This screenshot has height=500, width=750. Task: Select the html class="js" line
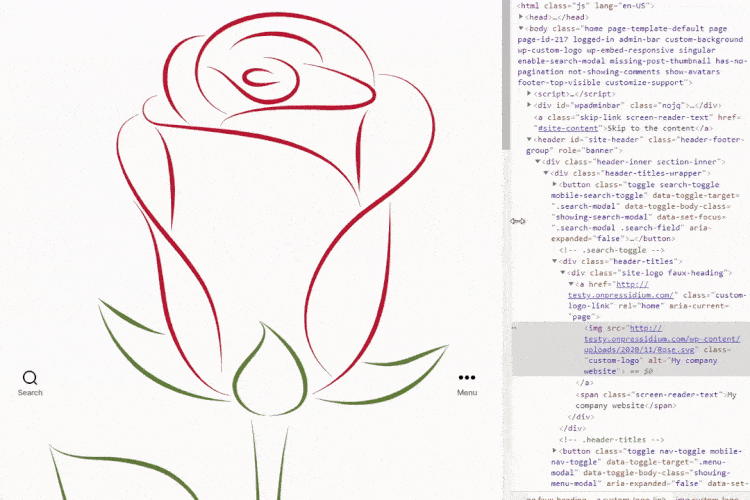(x=585, y=6)
